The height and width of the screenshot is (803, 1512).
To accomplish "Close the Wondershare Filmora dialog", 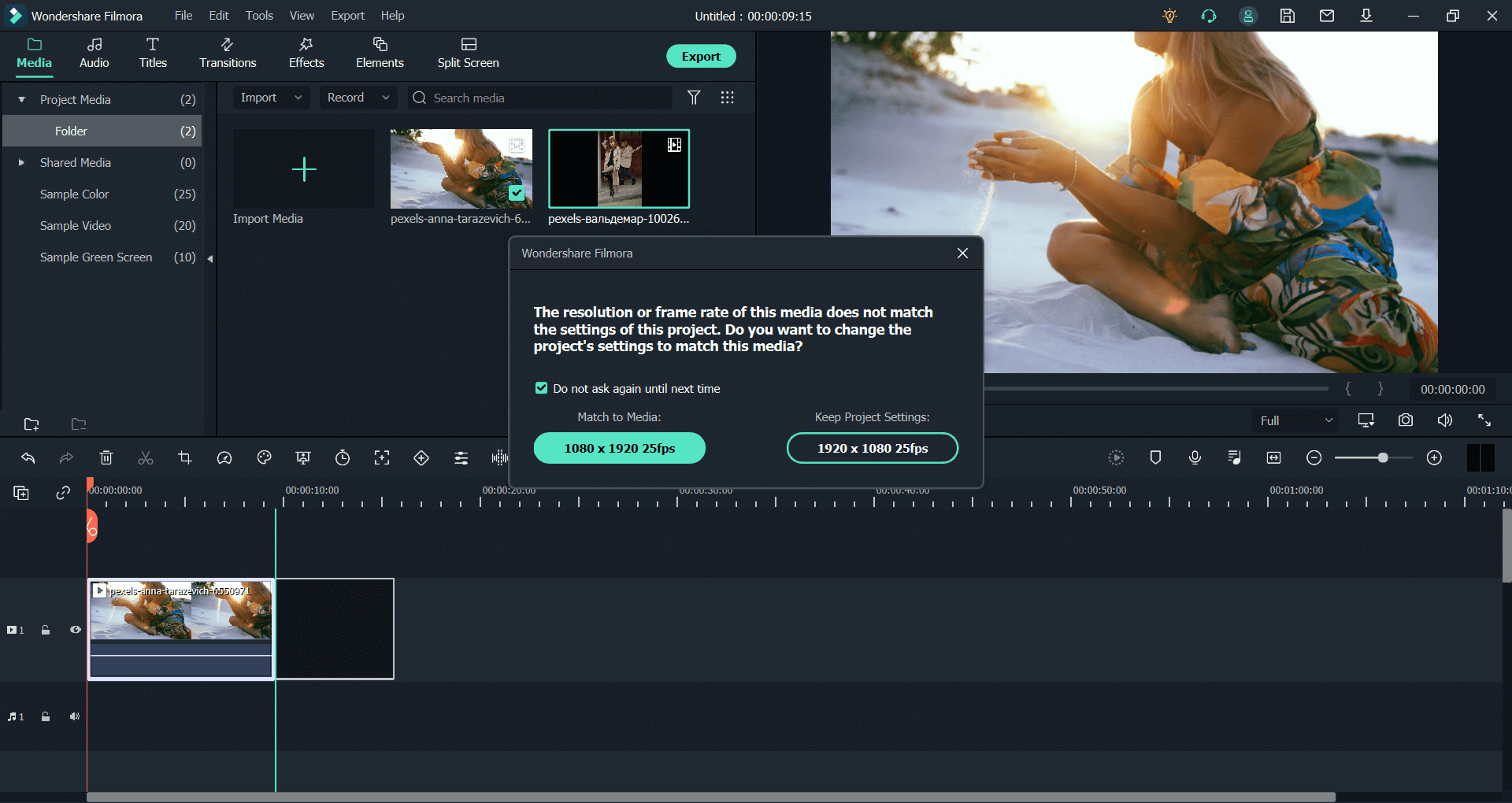I will [x=962, y=253].
